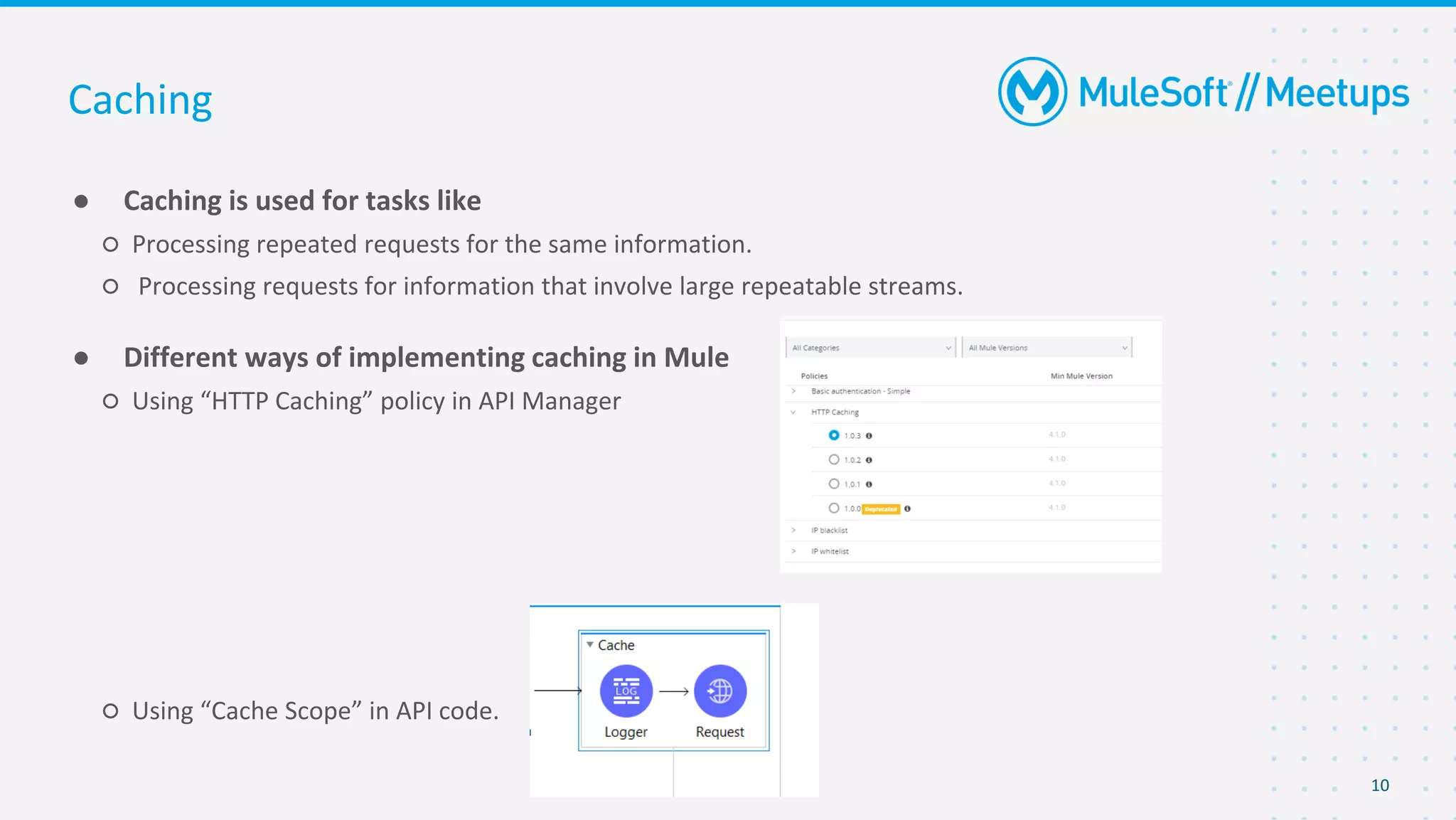
Task: Expand the IP blacklist policy
Action: click(793, 531)
